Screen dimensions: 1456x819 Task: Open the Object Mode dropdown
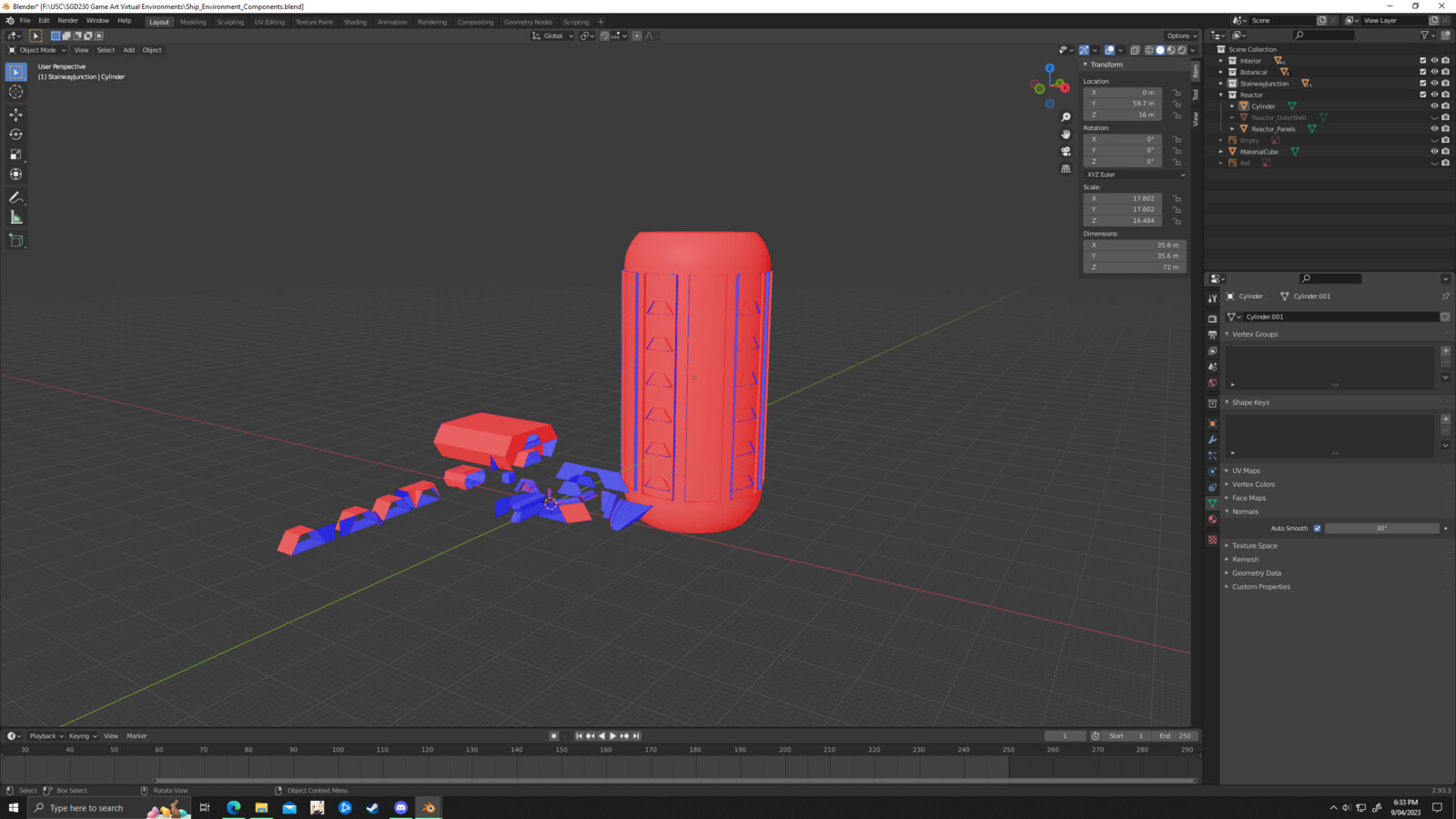[37, 50]
